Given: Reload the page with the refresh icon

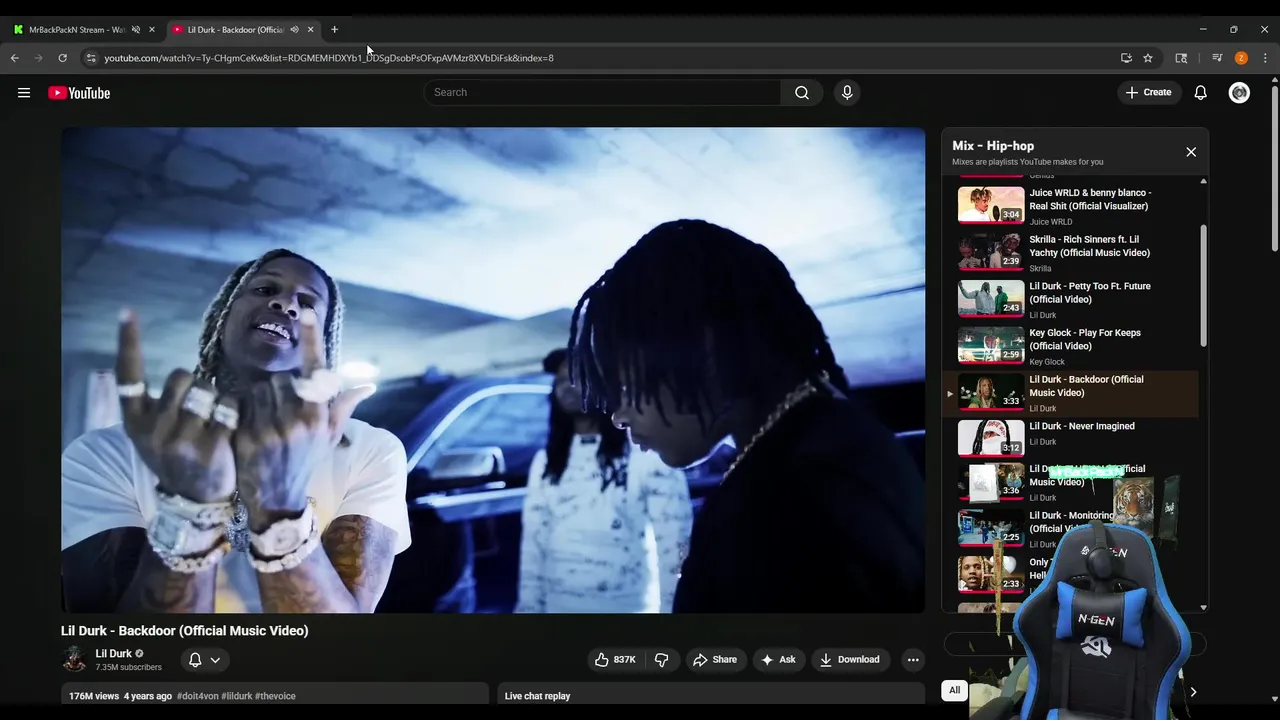Looking at the screenshot, I should coord(62,58).
